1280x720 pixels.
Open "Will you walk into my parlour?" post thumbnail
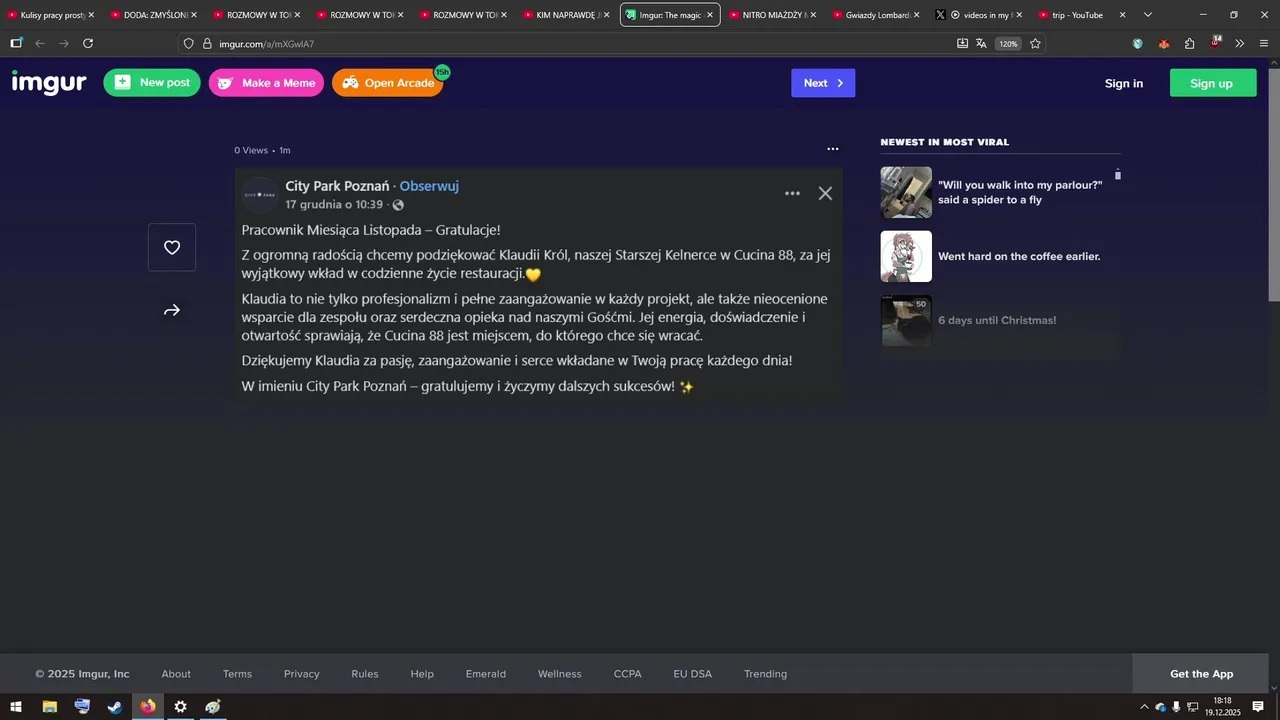(906, 192)
